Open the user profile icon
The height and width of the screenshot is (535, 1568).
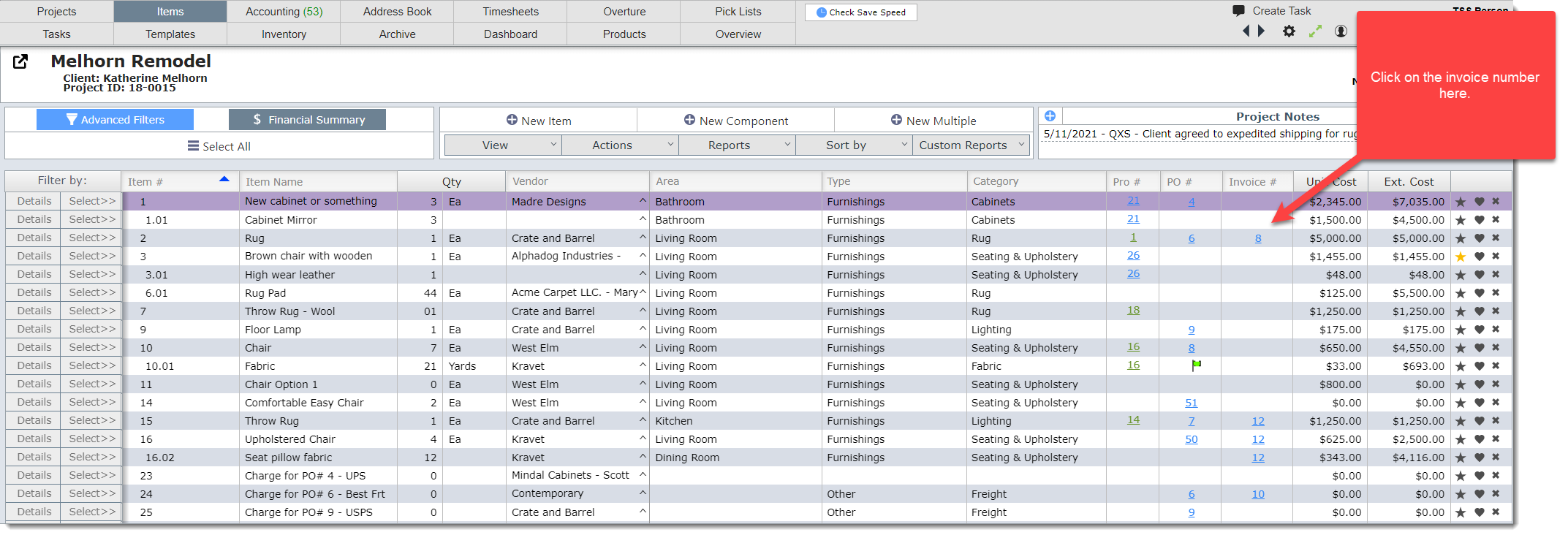click(1341, 31)
